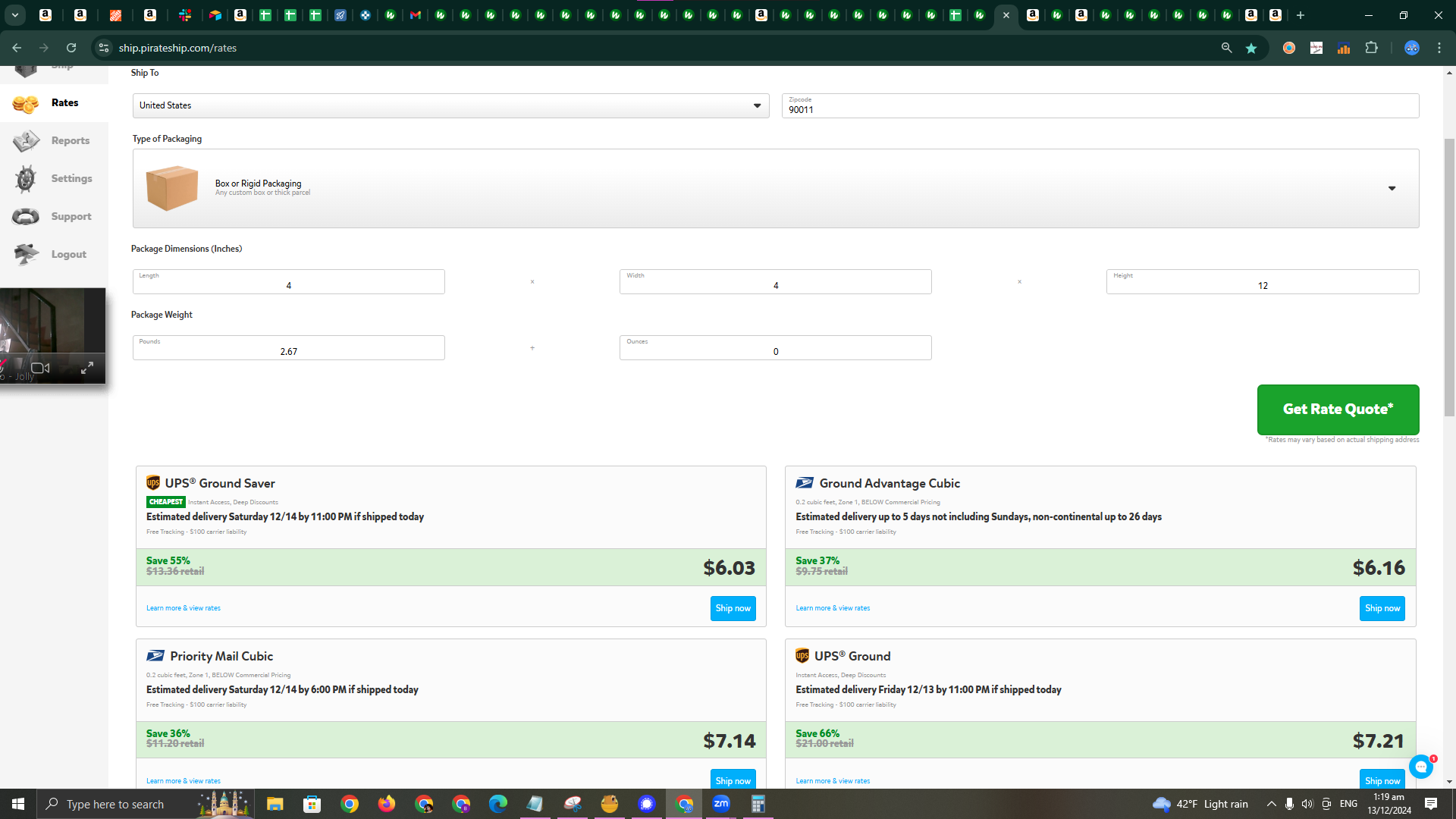
Task: Open the Calculator from the taskbar
Action: point(758,804)
